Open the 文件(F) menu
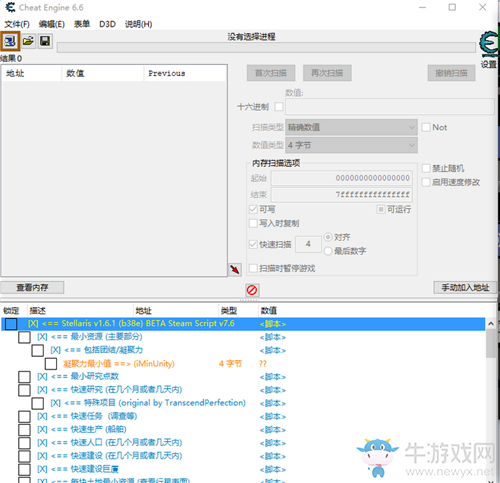This screenshot has height=483, width=500. [17, 24]
